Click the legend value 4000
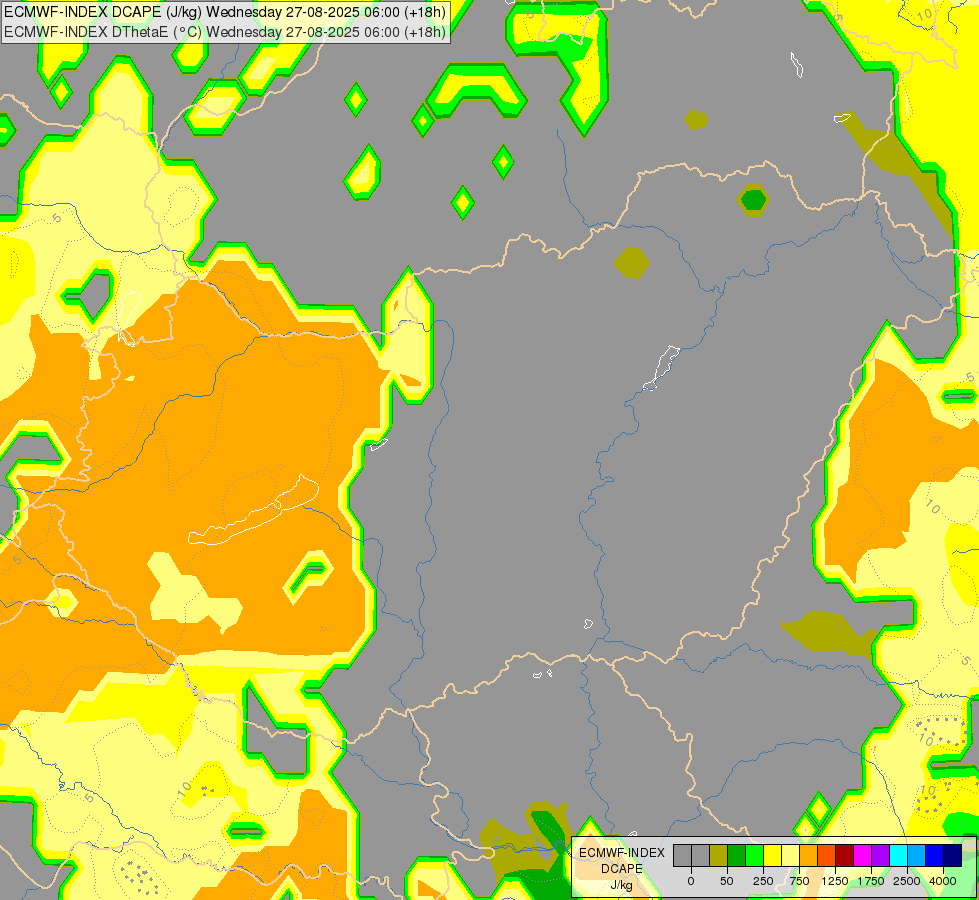This screenshot has height=900, width=979. [x=943, y=881]
